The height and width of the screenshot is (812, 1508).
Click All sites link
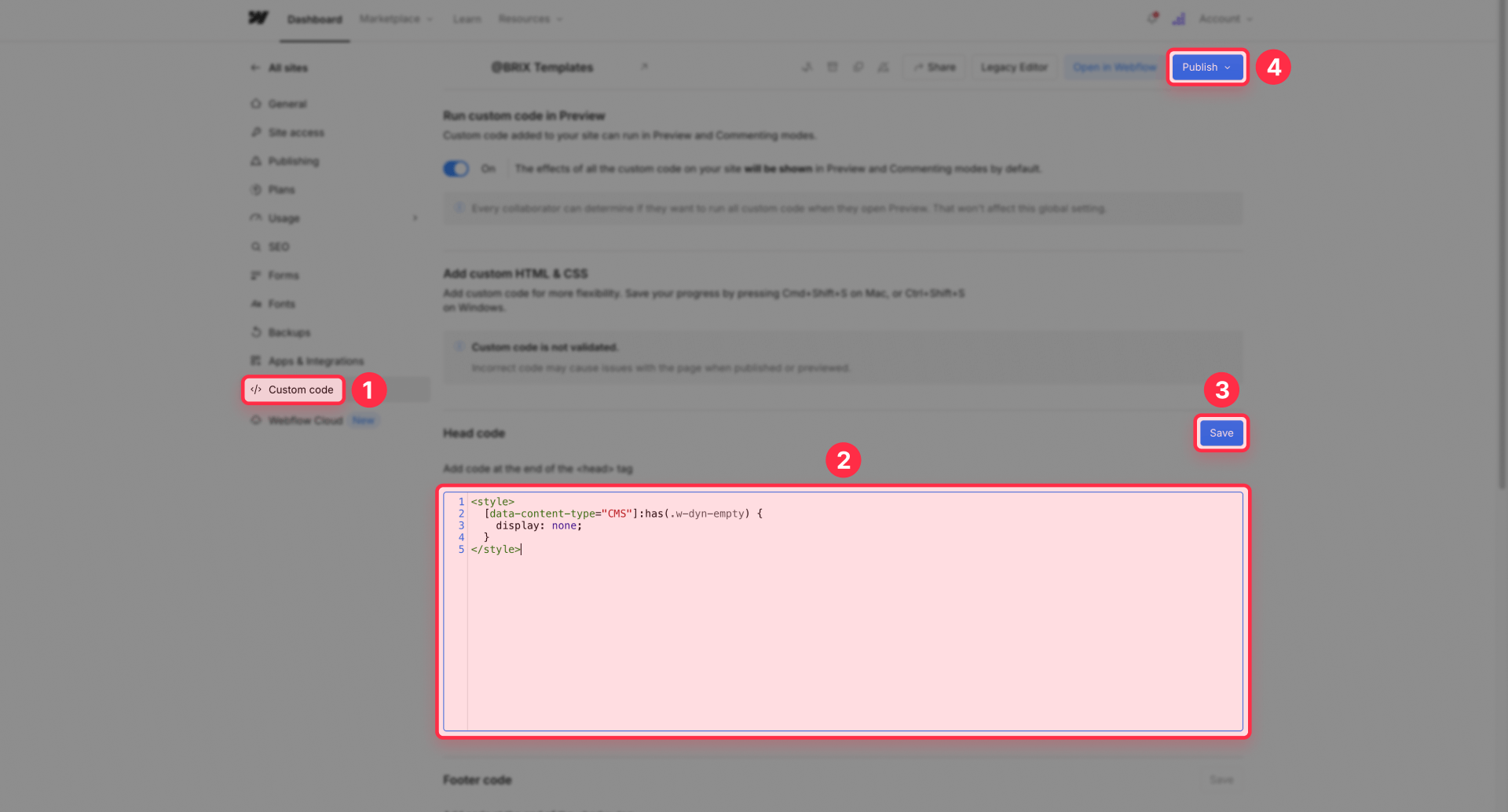click(288, 68)
